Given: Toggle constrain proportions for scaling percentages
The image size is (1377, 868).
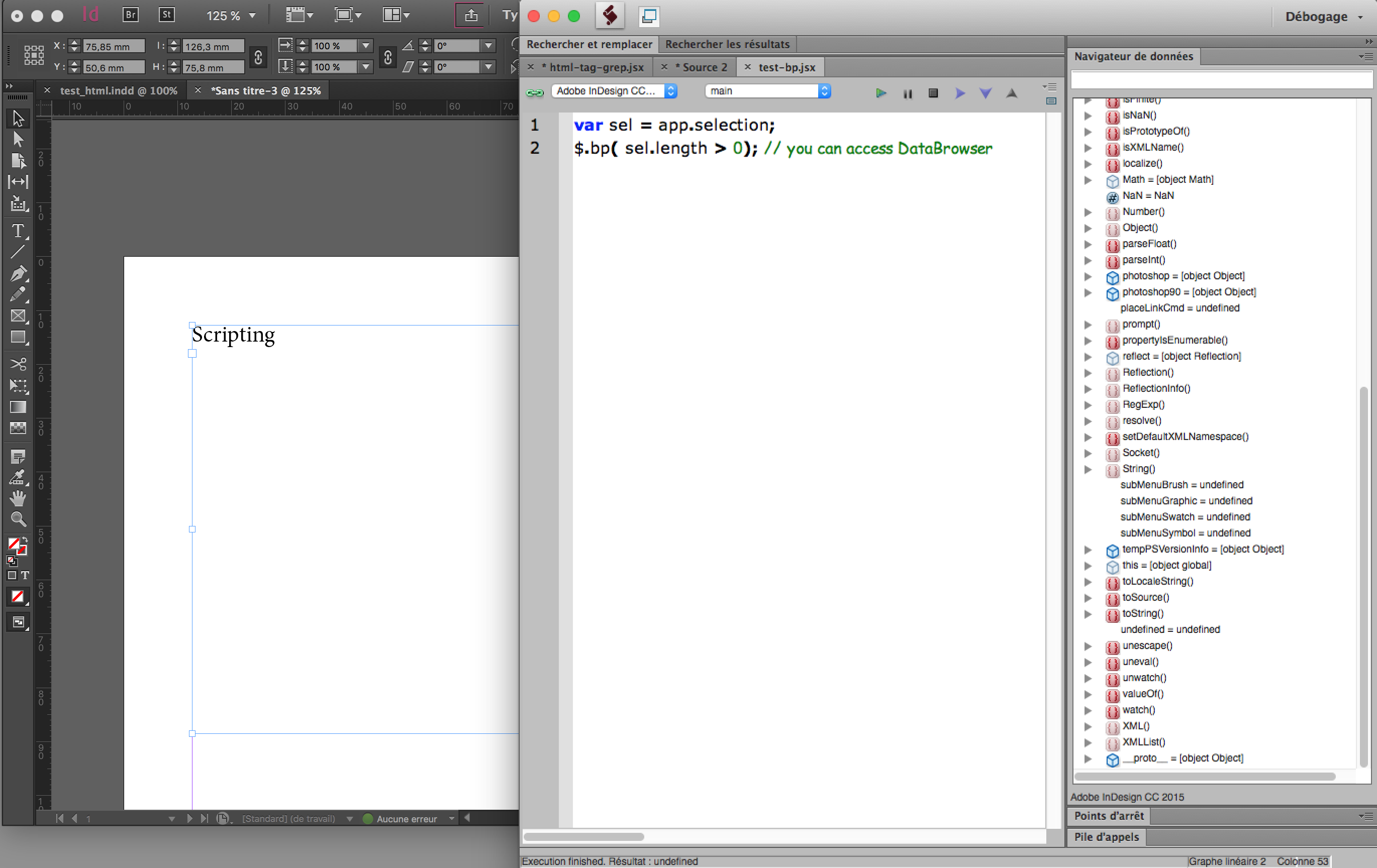Looking at the screenshot, I should (x=387, y=57).
